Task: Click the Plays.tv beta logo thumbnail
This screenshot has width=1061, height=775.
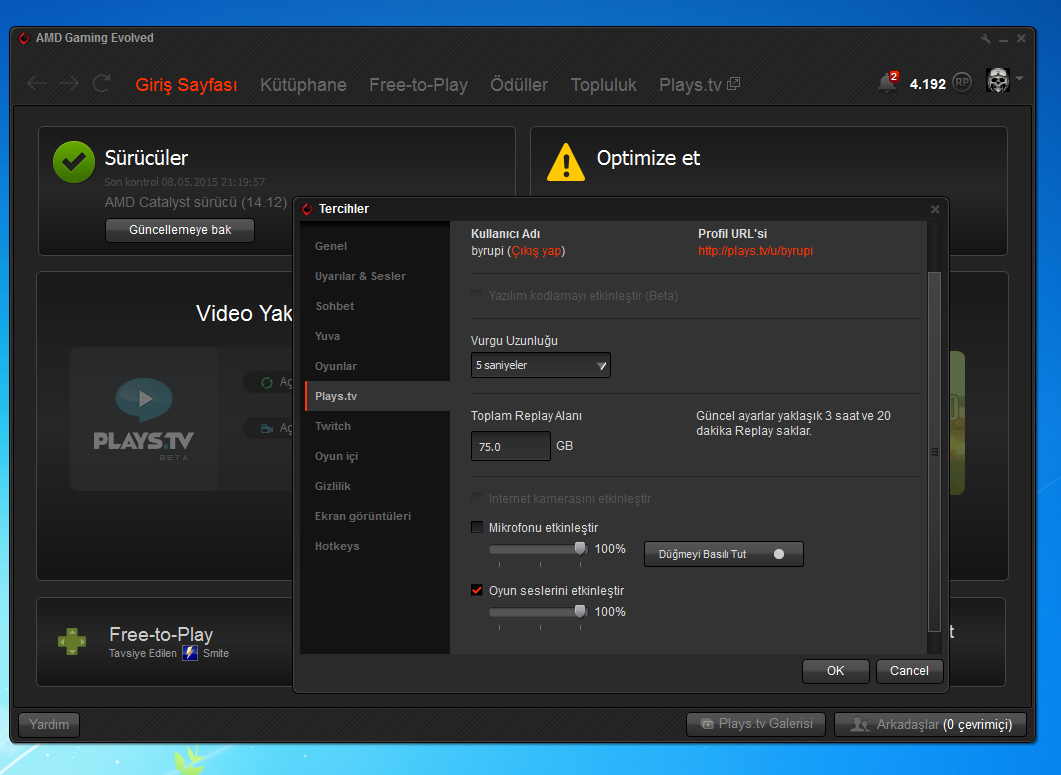Action: coord(143,419)
